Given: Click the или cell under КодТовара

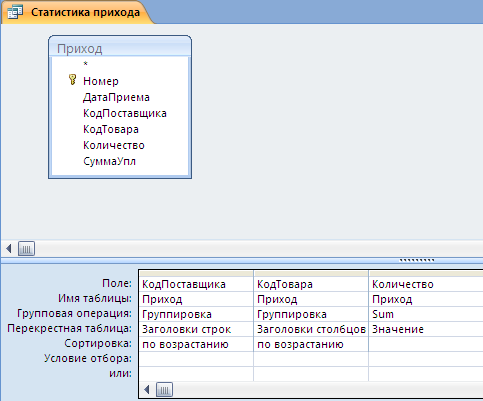Looking at the screenshot, I should click(311, 374).
